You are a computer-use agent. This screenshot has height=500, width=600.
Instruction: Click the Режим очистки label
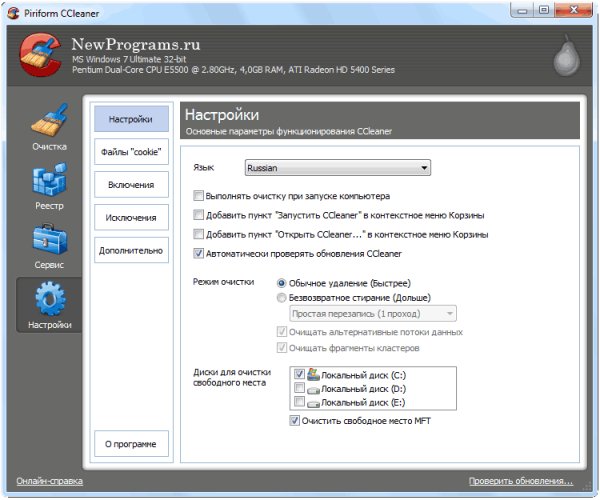tap(223, 282)
